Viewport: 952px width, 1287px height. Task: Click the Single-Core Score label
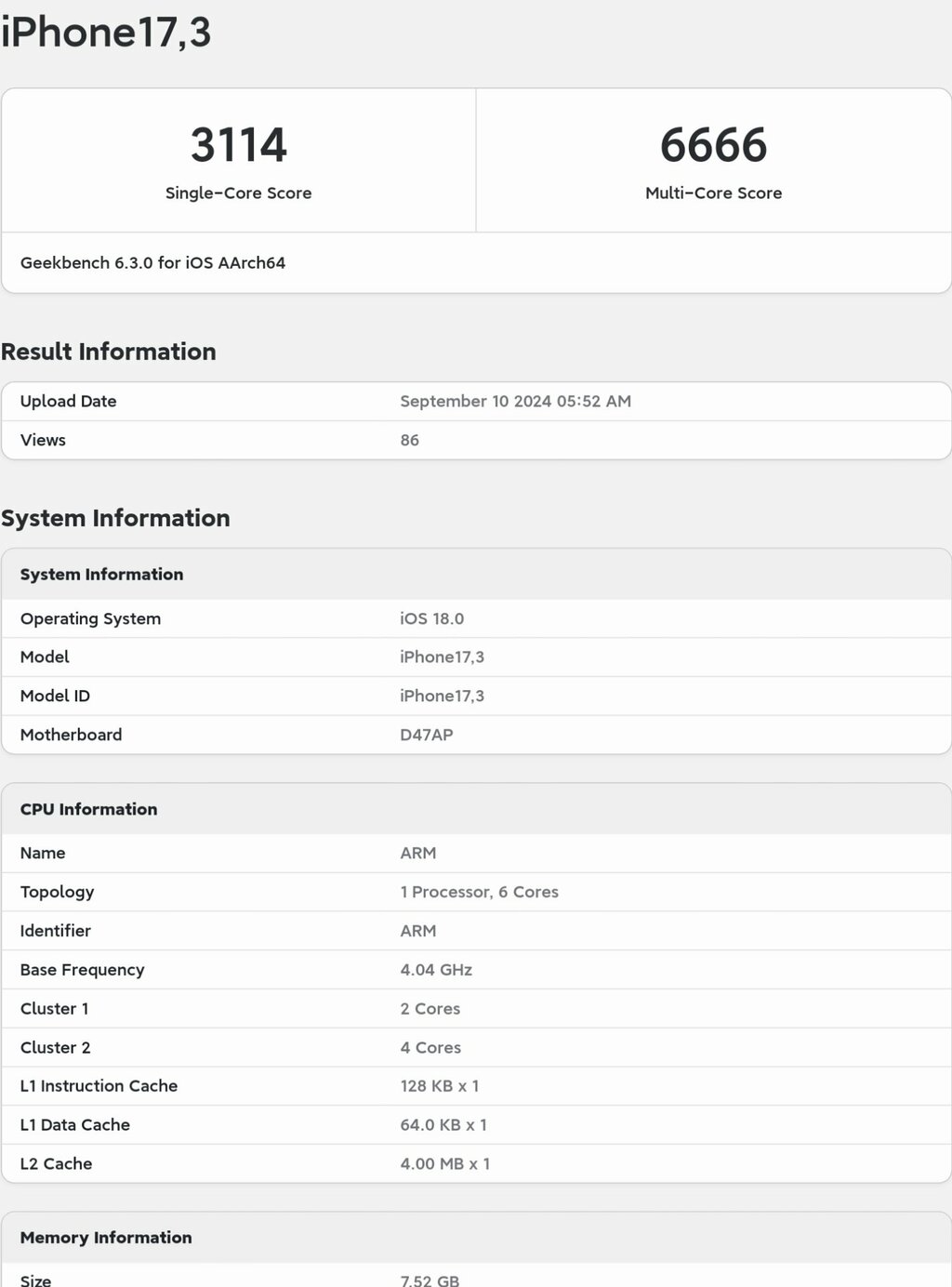tap(238, 193)
